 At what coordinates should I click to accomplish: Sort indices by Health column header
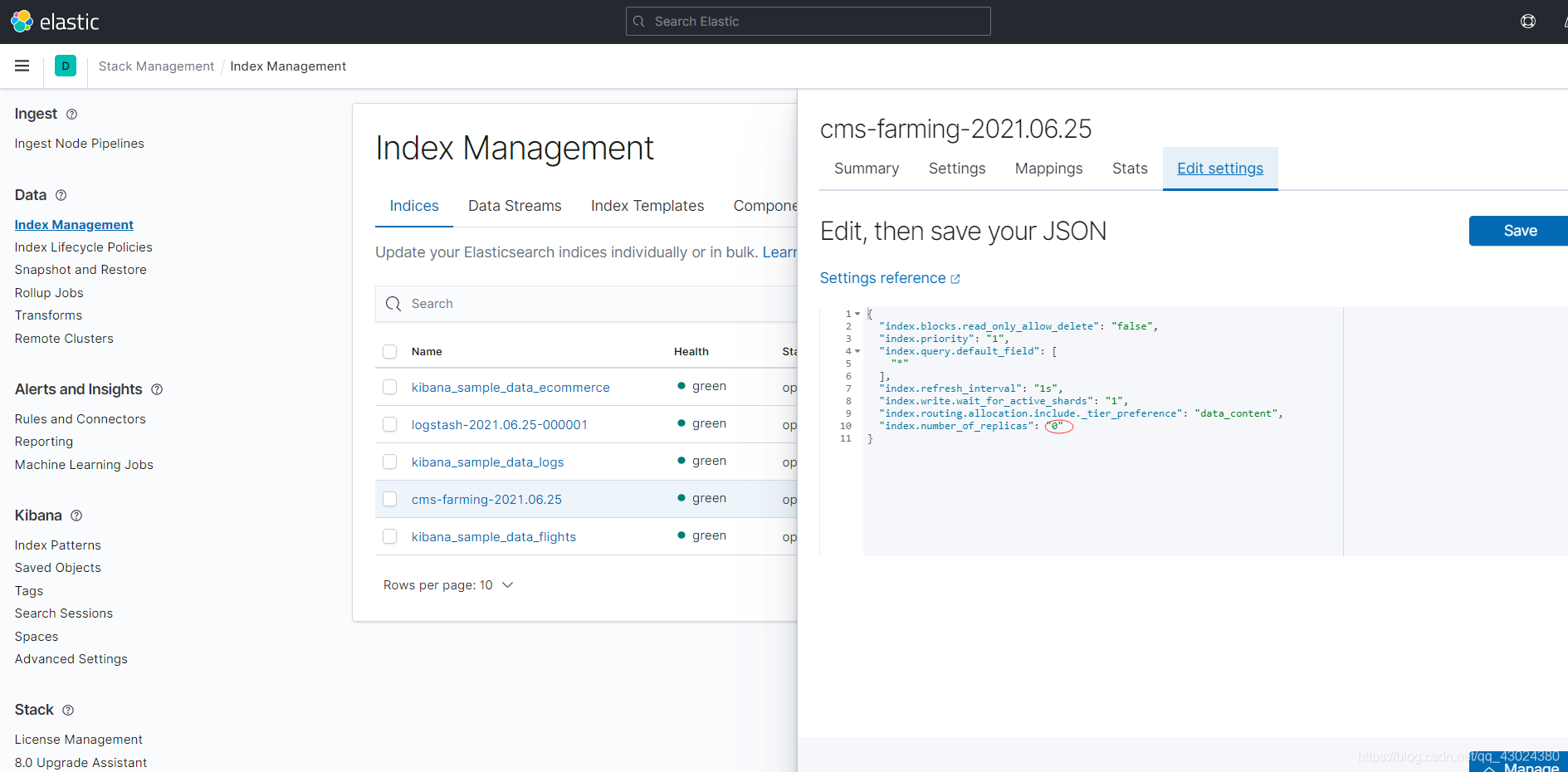(x=691, y=352)
